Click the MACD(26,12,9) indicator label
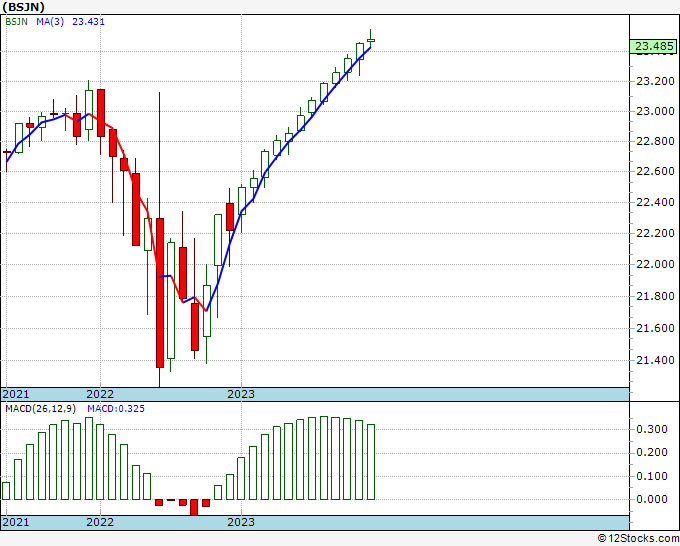Screen dimensions: 680x546 41,409
